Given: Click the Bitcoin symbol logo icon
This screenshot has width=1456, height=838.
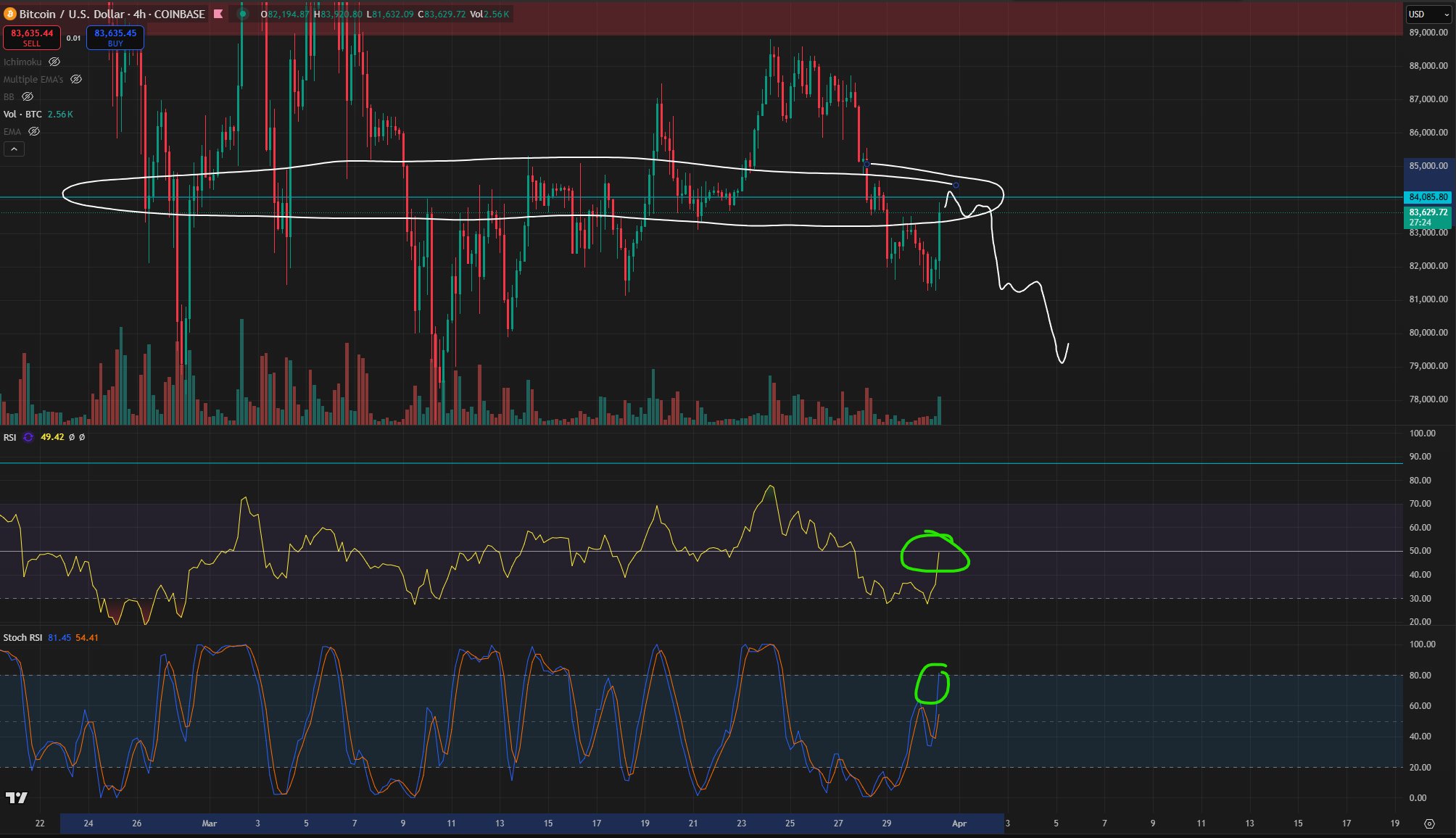Looking at the screenshot, I should pos(9,14).
